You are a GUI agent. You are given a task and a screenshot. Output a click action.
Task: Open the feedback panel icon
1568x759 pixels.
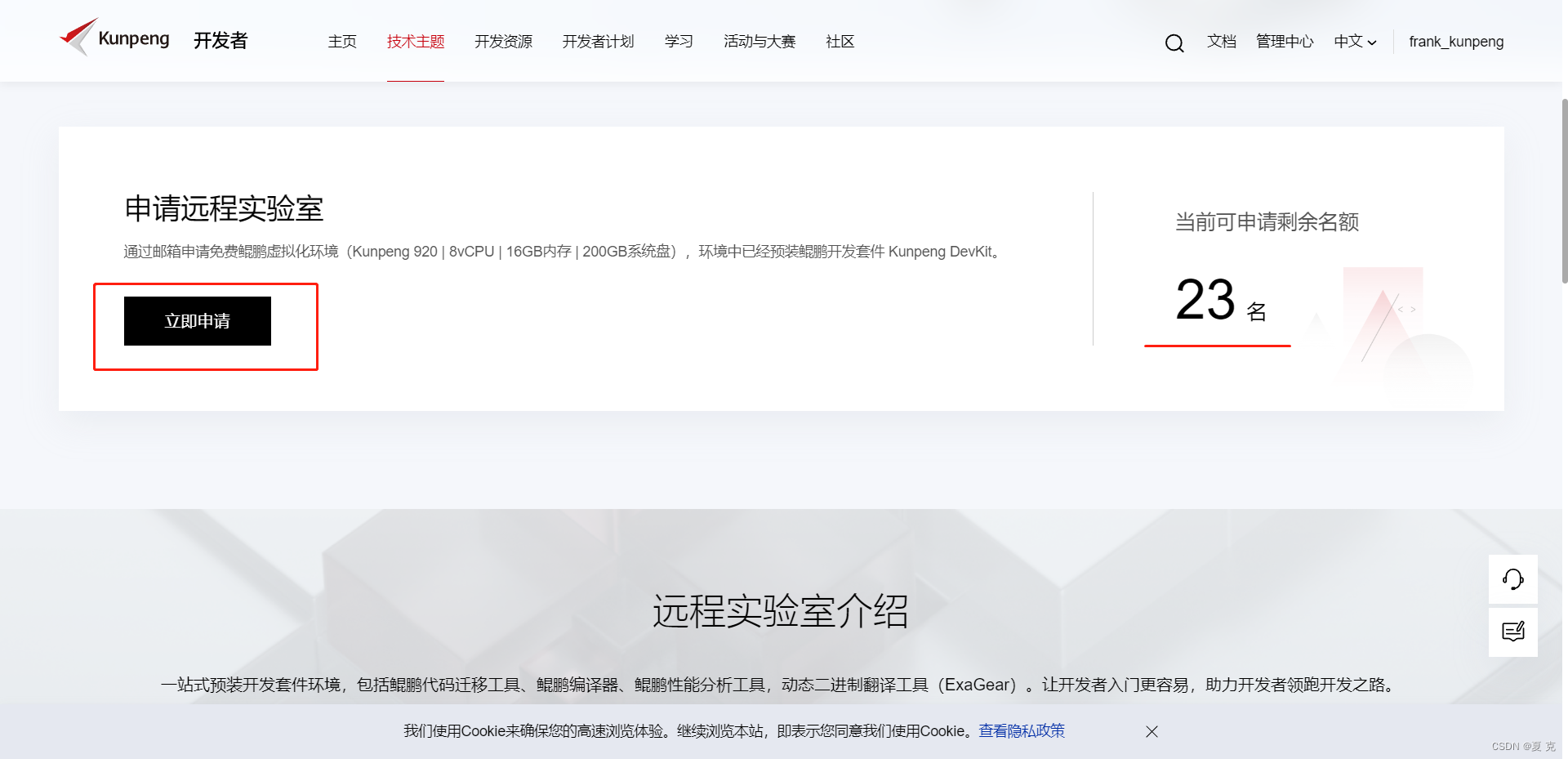[1512, 632]
